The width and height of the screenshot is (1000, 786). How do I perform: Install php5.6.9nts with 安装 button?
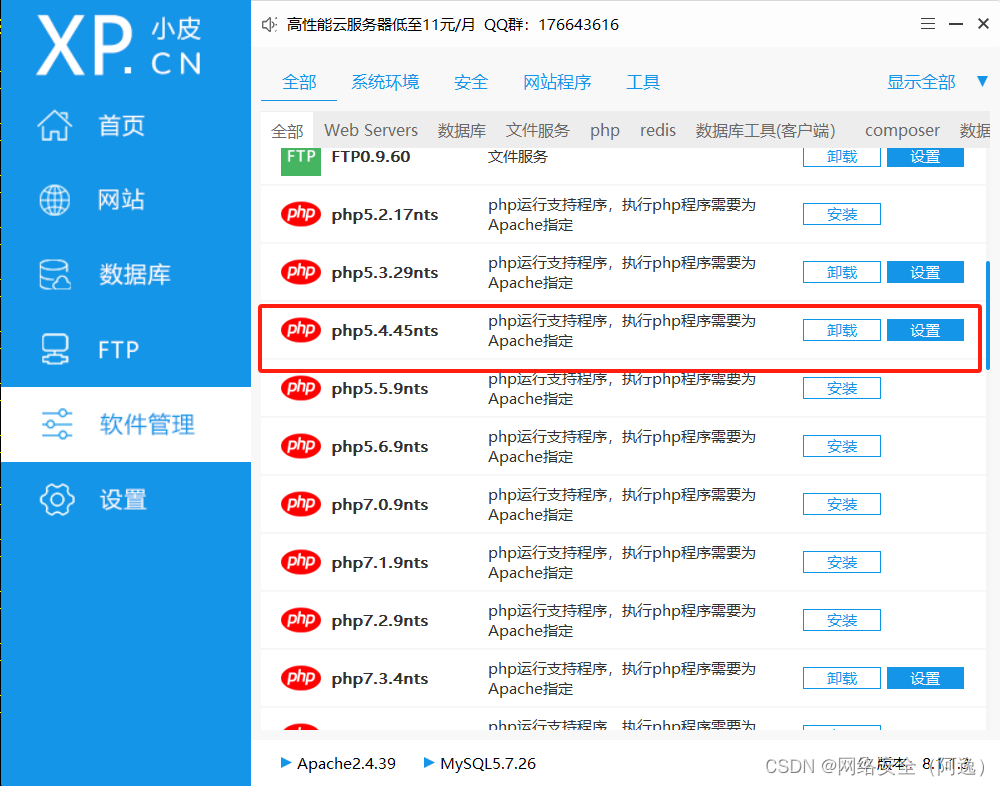point(841,447)
